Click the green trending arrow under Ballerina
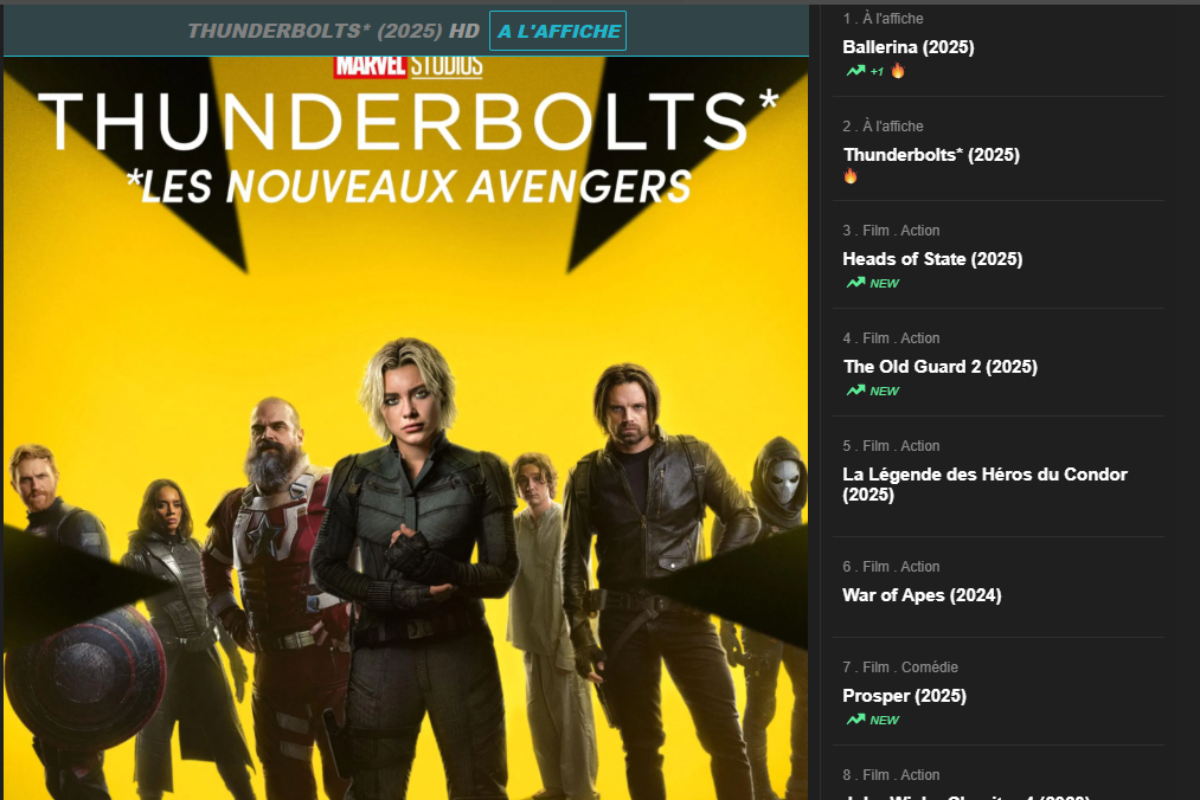 [x=855, y=71]
